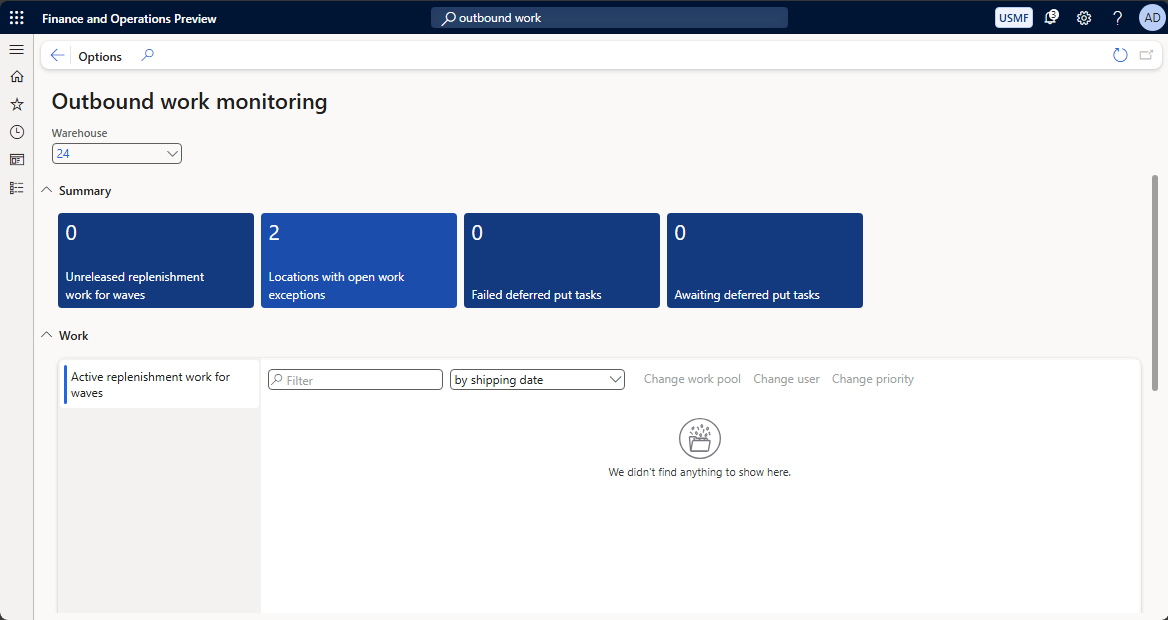Image resolution: width=1168 pixels, height=620 pixels.
Task: Open Workspaces icon in sidebar
Action: [16, 160]
